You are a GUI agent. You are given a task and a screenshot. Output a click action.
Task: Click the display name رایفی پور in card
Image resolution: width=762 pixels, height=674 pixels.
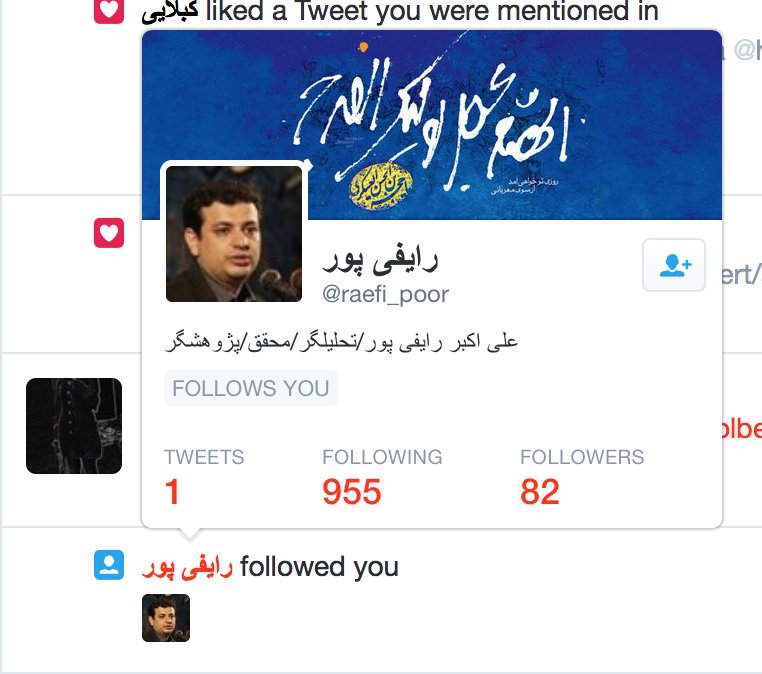pyautogui.click(x=380, y=260)
